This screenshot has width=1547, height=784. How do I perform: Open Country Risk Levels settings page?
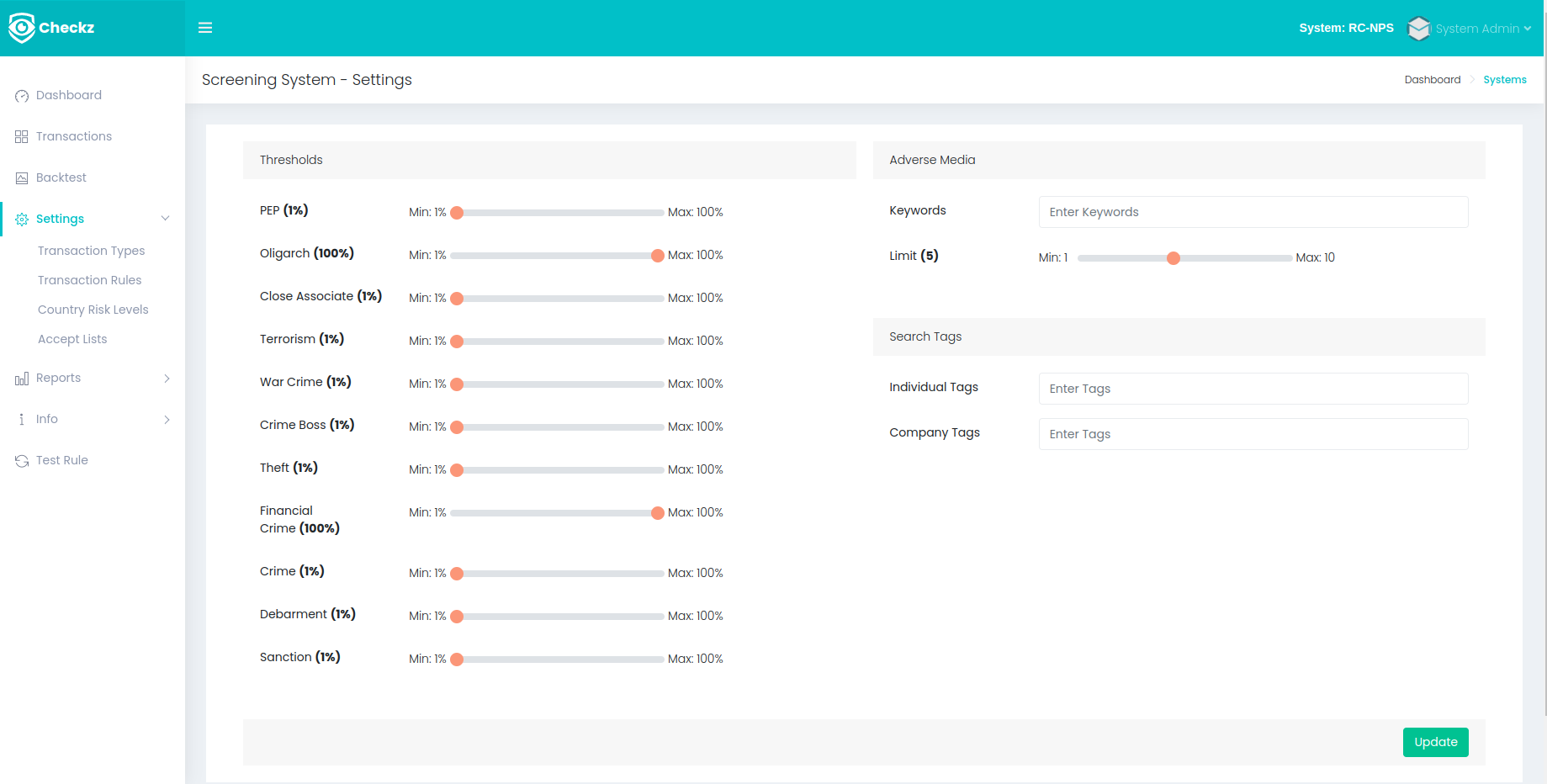[x=93, y=310]
